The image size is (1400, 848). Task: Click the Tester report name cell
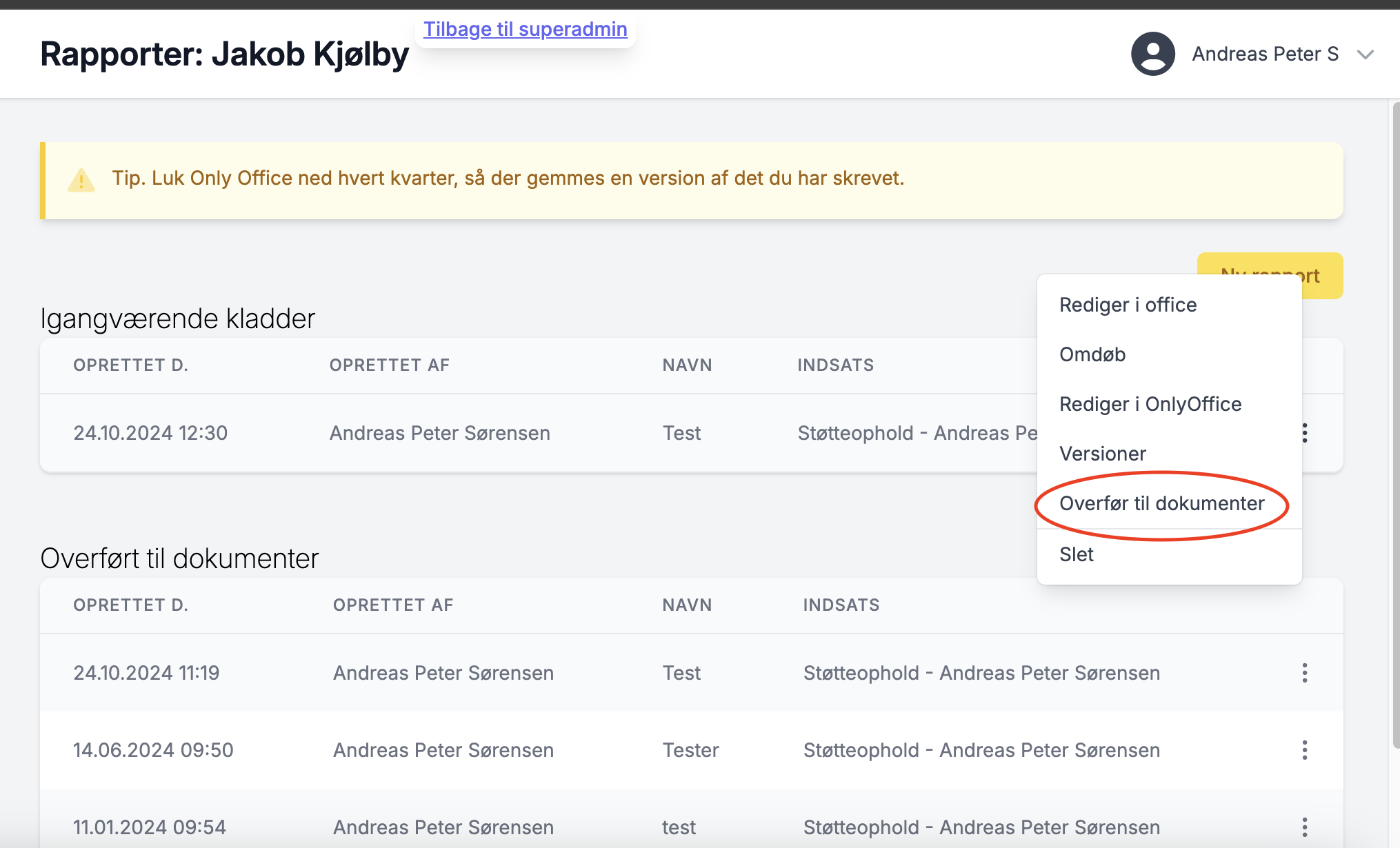[690, 750]
